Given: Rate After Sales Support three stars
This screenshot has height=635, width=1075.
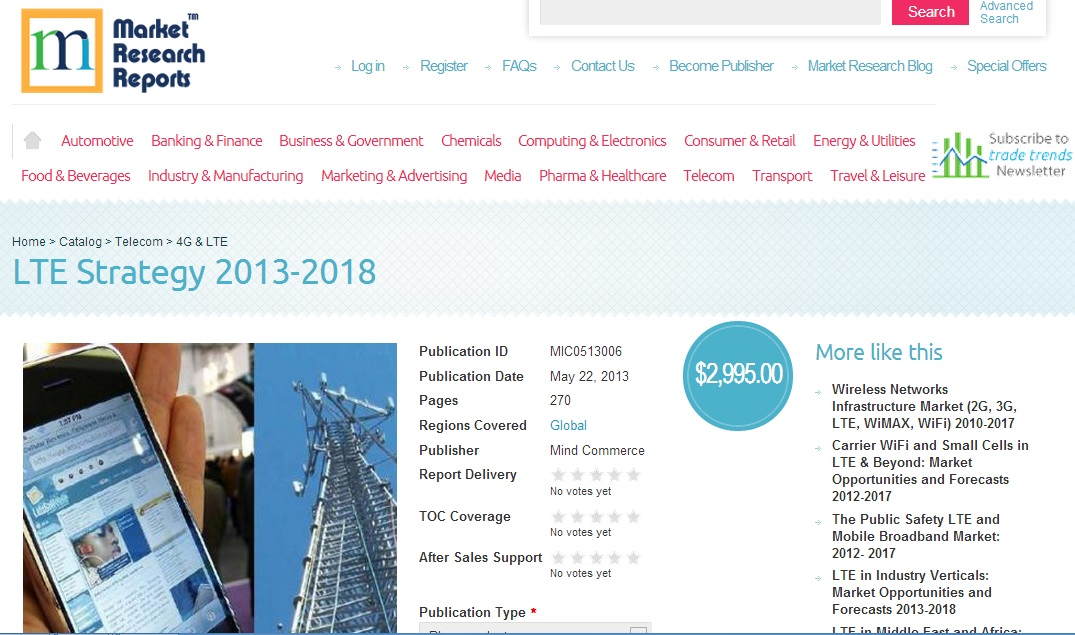Looking at the screenshot, I should tap(595, 558).
